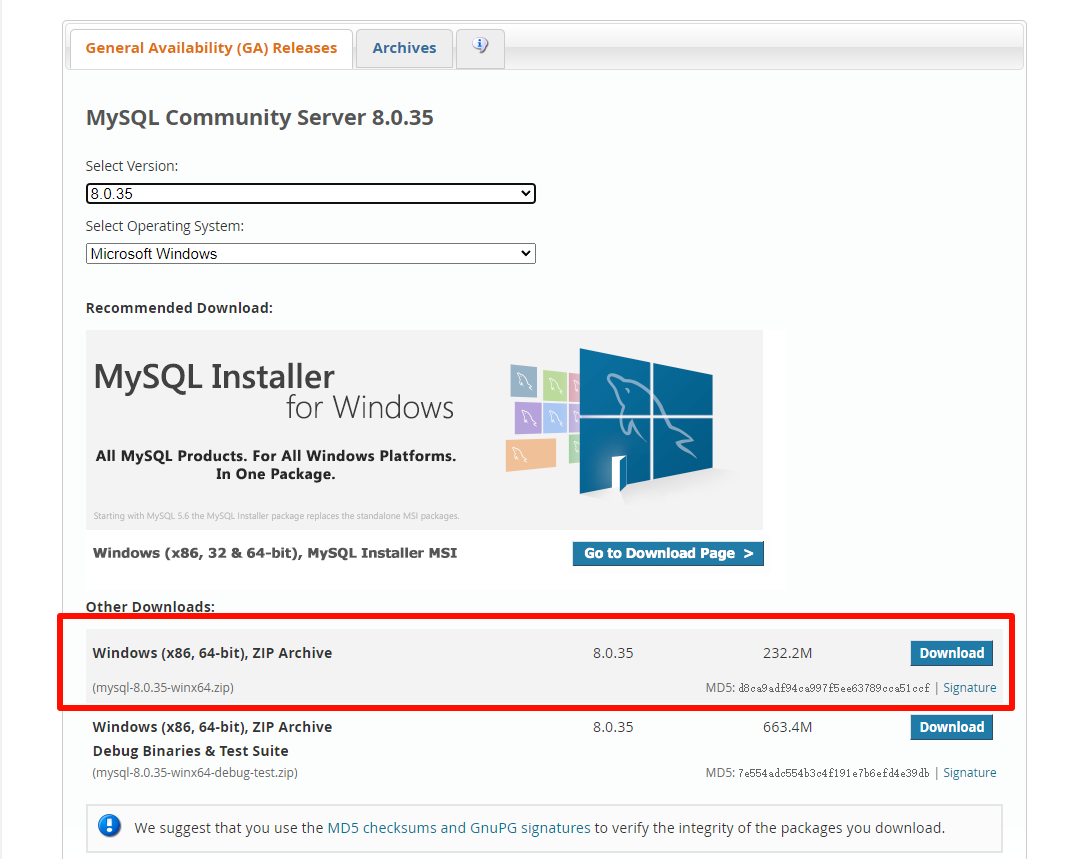Select filename text (mysql-8.0.35-winx64-debug-test.zip)

(x=195, y=772)
